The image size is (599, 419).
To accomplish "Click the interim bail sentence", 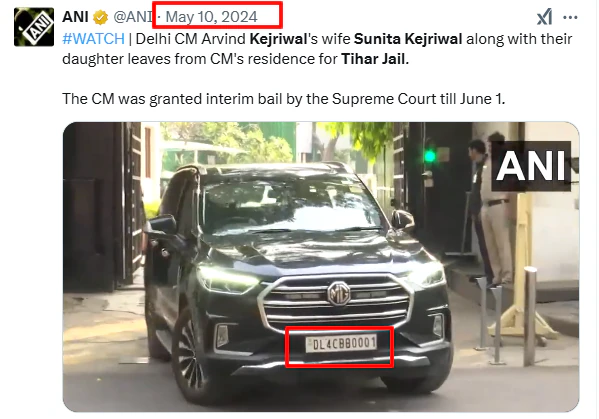I will click(283, 99).
